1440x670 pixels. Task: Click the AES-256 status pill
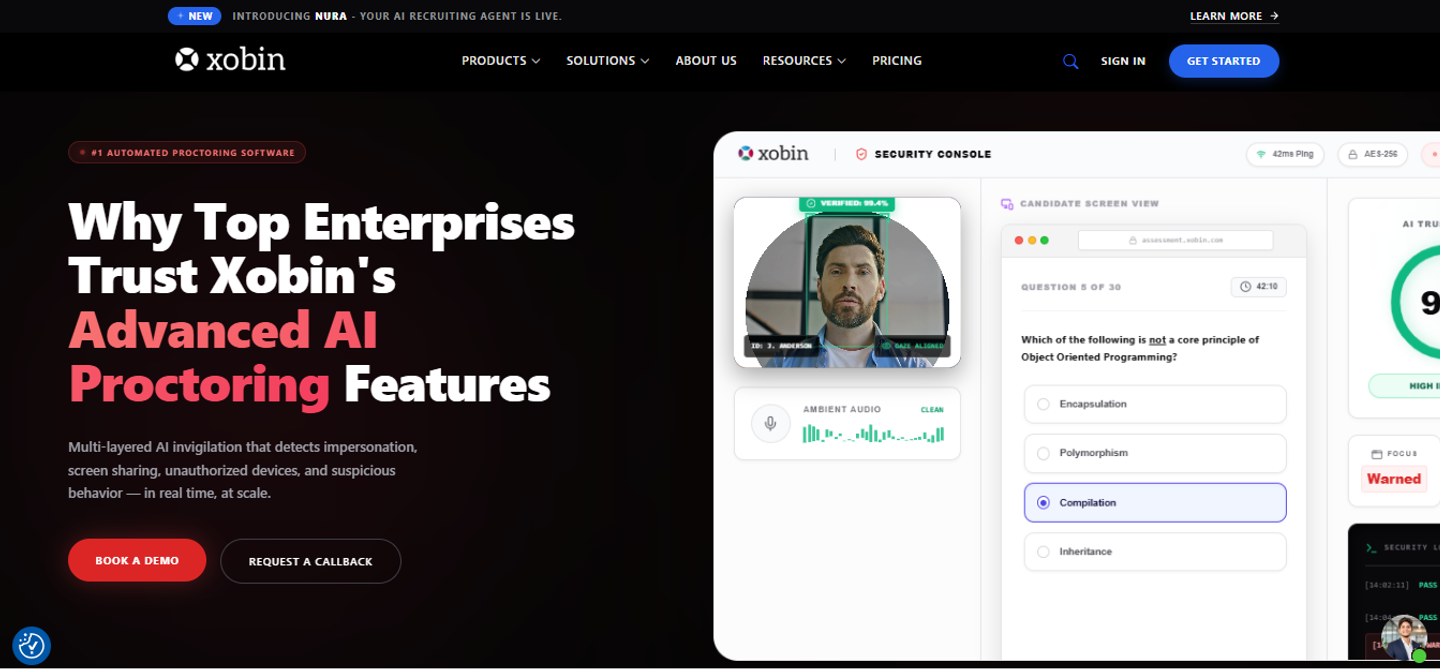point(1371,154)
